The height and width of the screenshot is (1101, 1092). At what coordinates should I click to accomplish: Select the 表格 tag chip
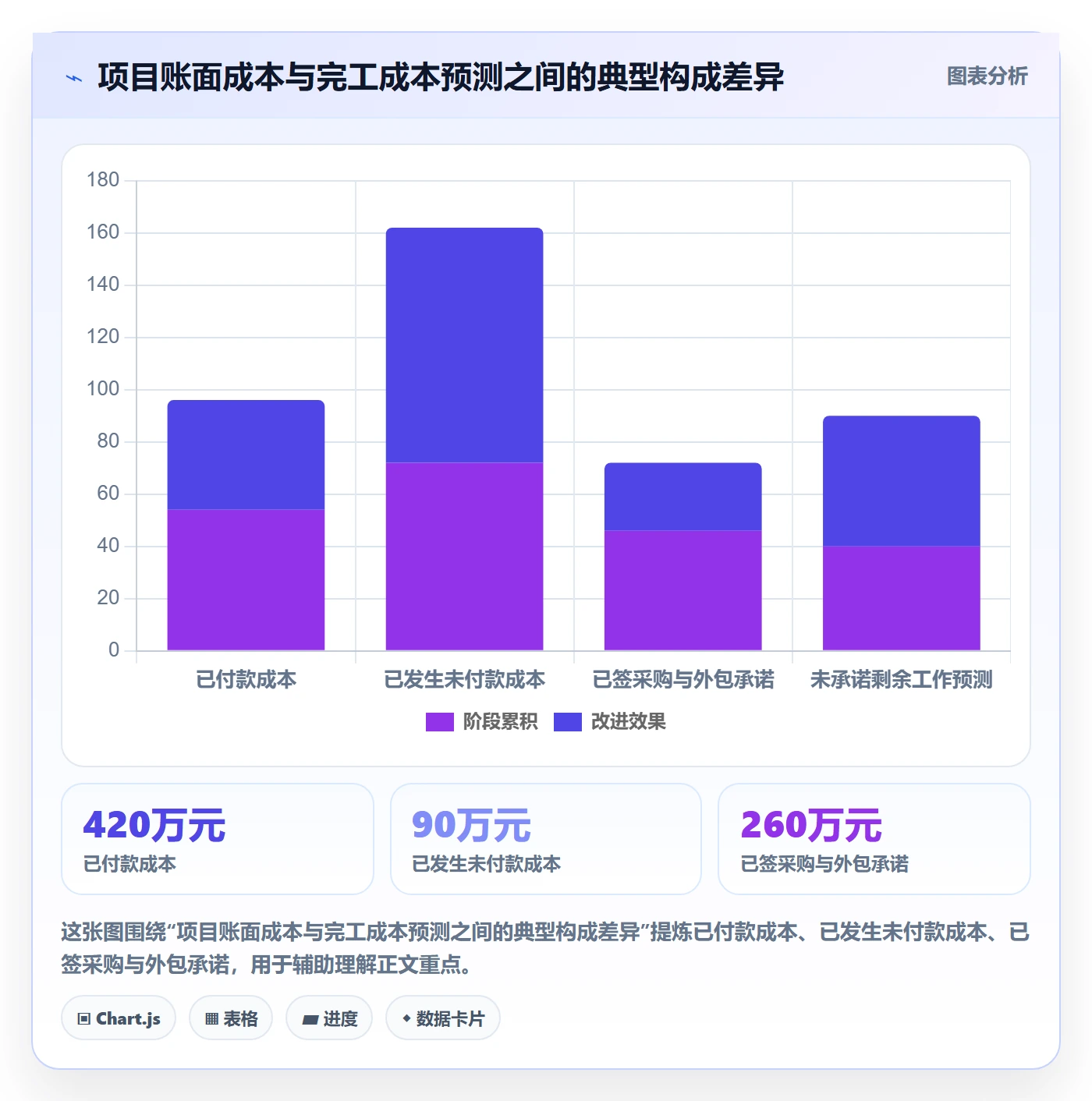tap(231, 1018)
